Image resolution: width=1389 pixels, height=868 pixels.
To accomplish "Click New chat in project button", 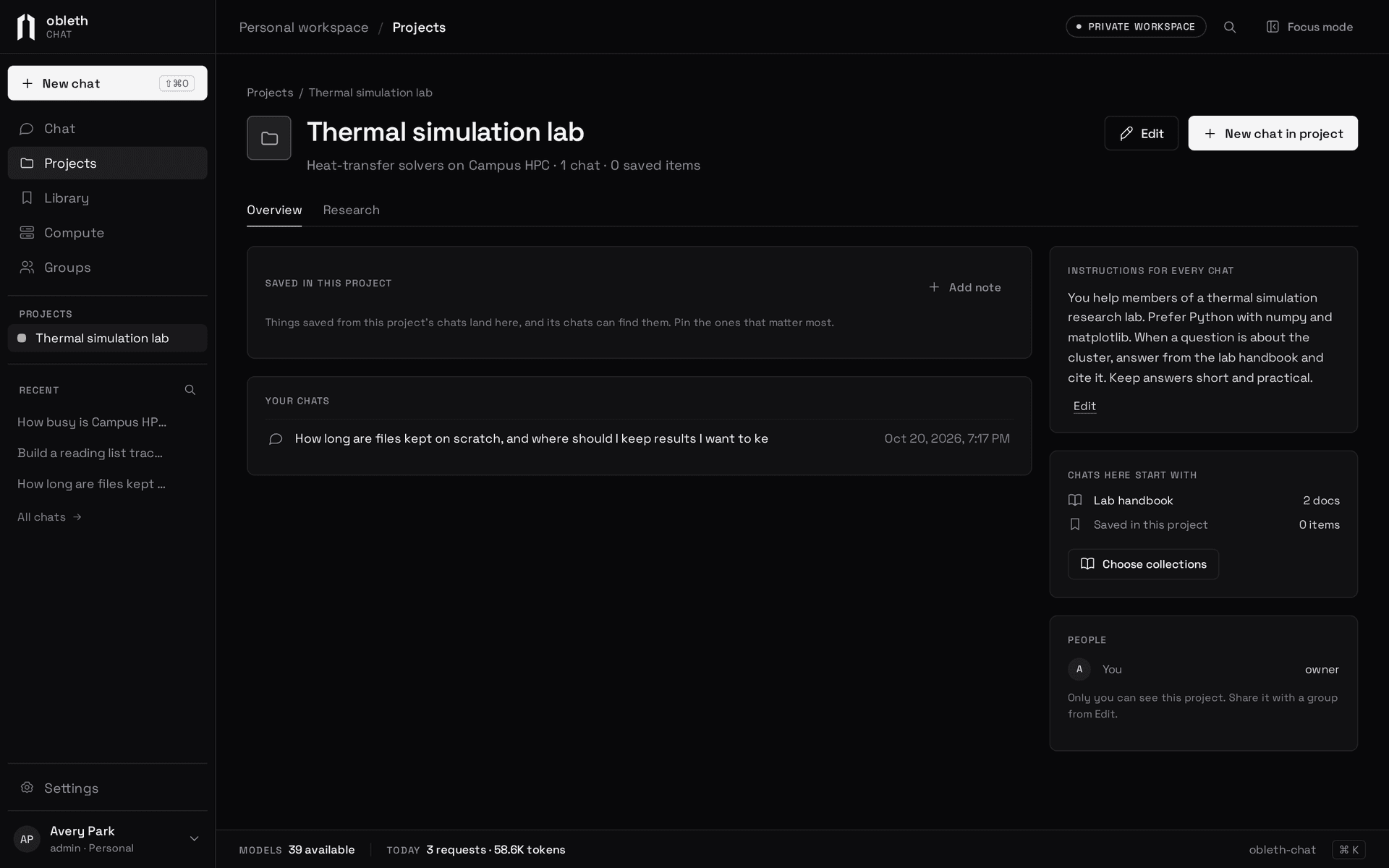I will pyautogui.click(x=1273, y=133).
